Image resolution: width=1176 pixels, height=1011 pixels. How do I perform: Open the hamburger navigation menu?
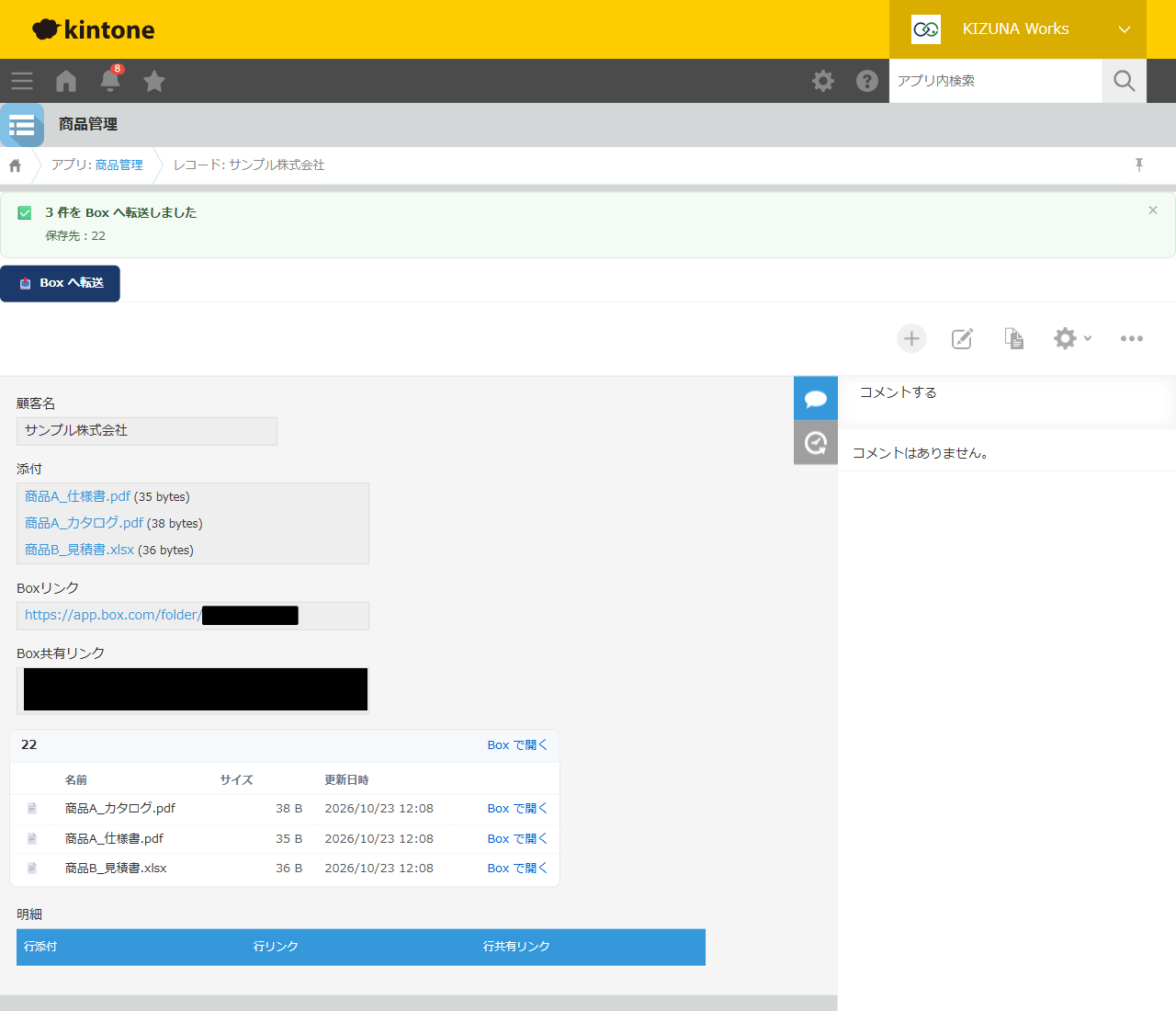click(x=22, y=81)
